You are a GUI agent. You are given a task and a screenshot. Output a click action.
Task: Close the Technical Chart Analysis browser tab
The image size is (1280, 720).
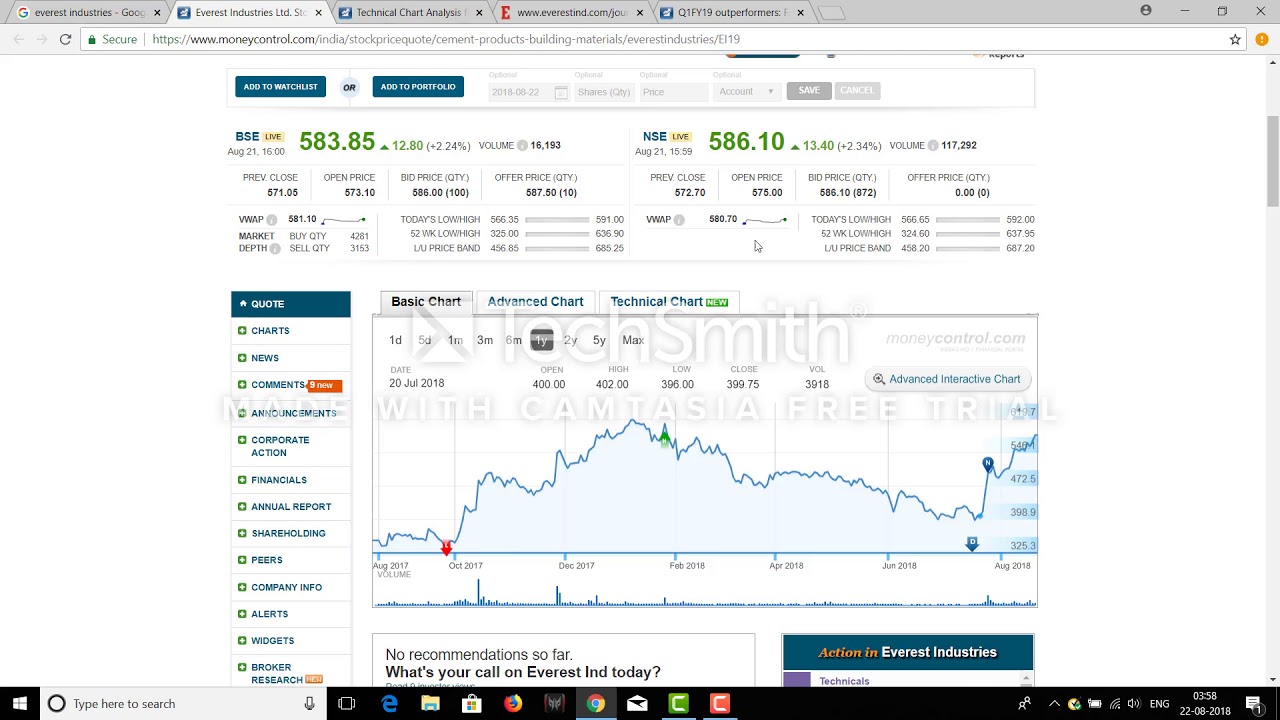coord(479,13)
